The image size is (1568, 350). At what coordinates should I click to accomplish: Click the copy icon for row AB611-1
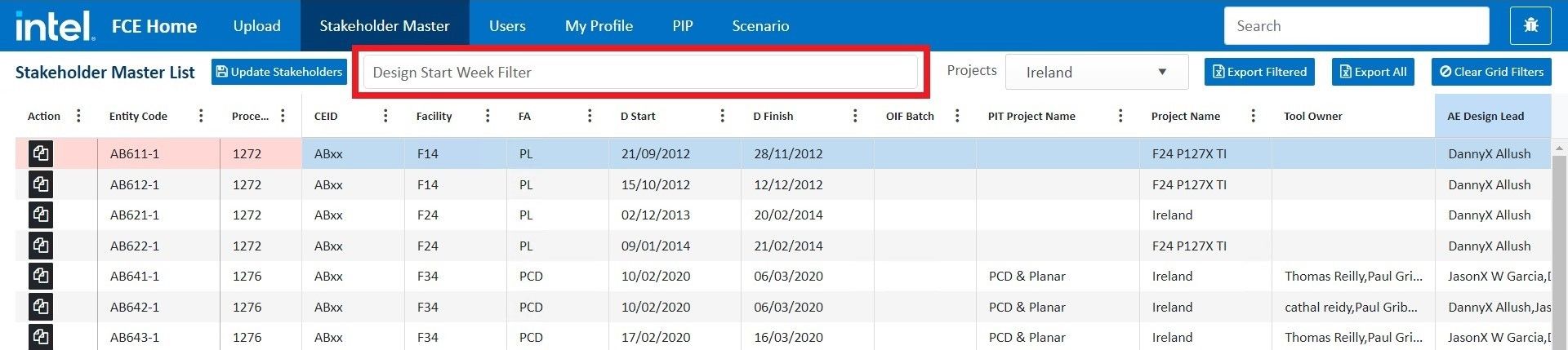41,153
